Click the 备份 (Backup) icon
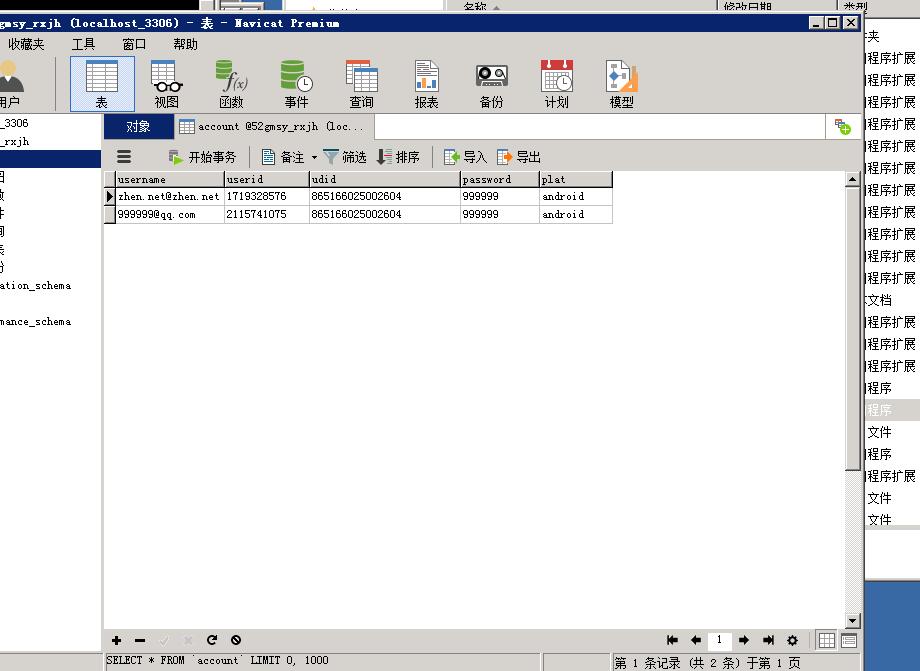Screen dimensions: 920x671 click(491, 84)
